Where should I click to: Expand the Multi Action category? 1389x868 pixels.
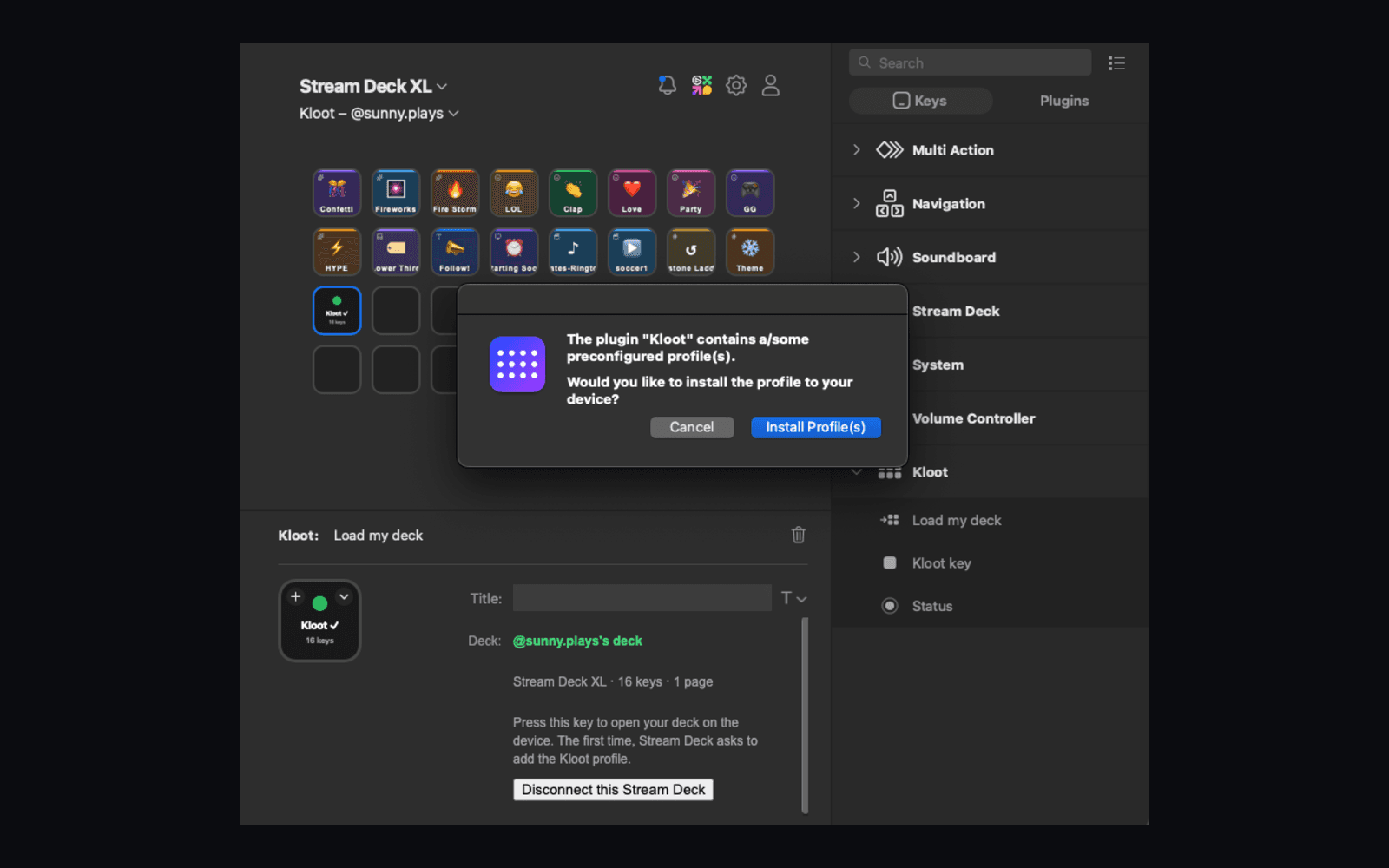point(856,150)
